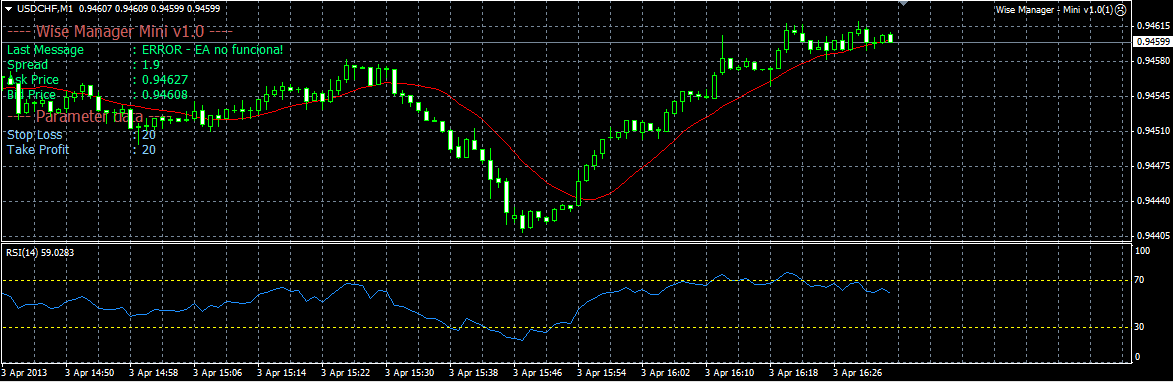The image size is (1173, 382).
Task: Click the Spread value 1.9
Action: [x=150, y=65]
